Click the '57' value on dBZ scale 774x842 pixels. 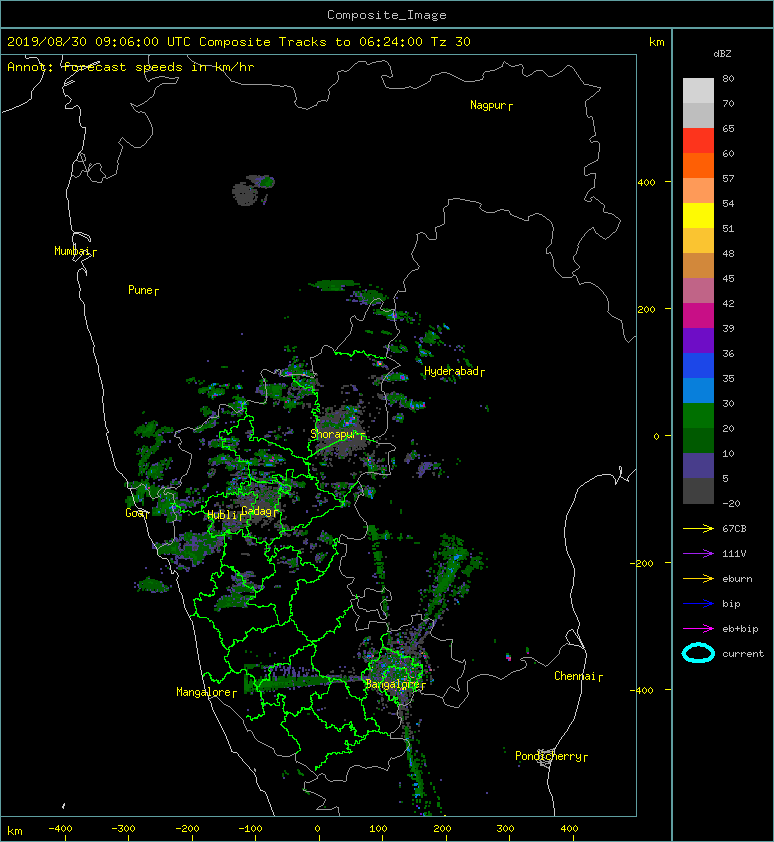click(728, 178)
